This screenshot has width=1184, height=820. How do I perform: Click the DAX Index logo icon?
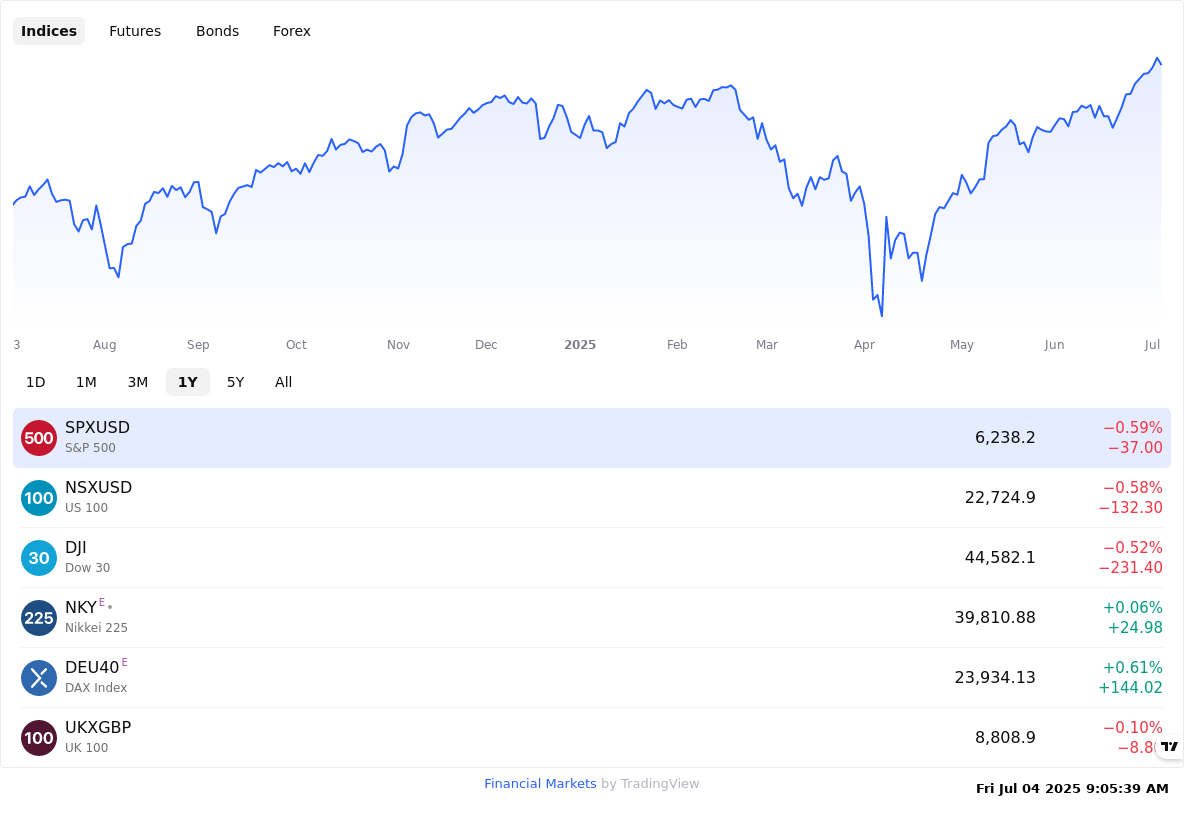39,678
